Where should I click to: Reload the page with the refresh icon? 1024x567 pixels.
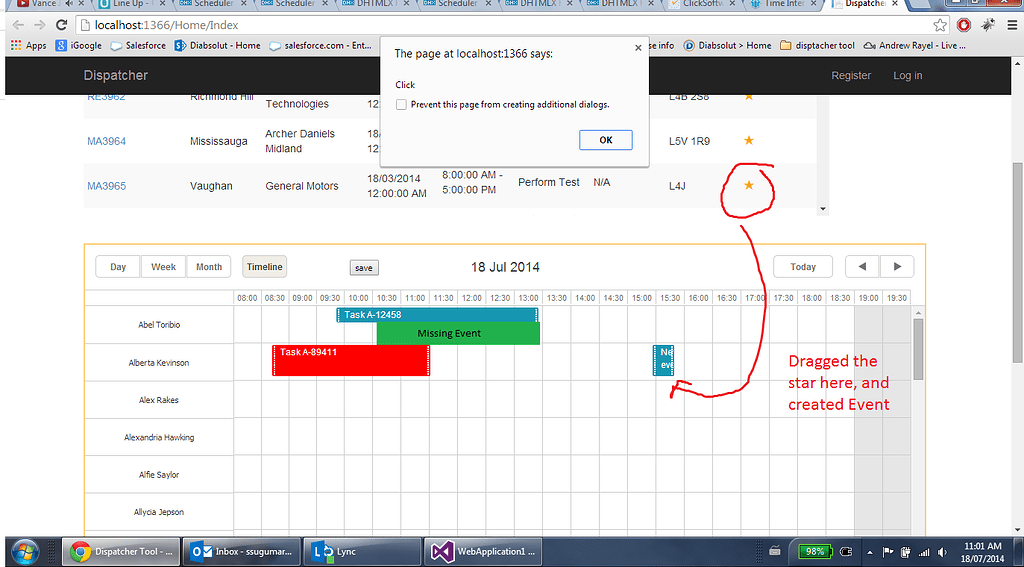coord(61,25)
